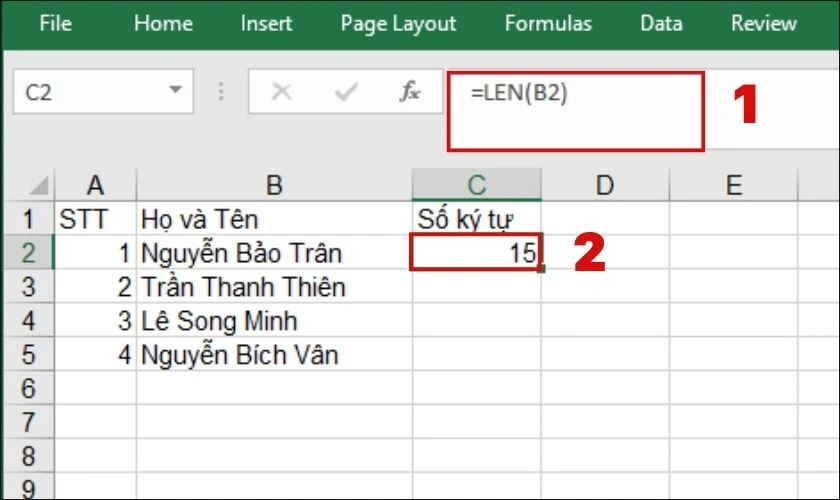The height and width of the screenshot is (500, 840).
Task: Select column B header
Action: (x=274, y=185)
